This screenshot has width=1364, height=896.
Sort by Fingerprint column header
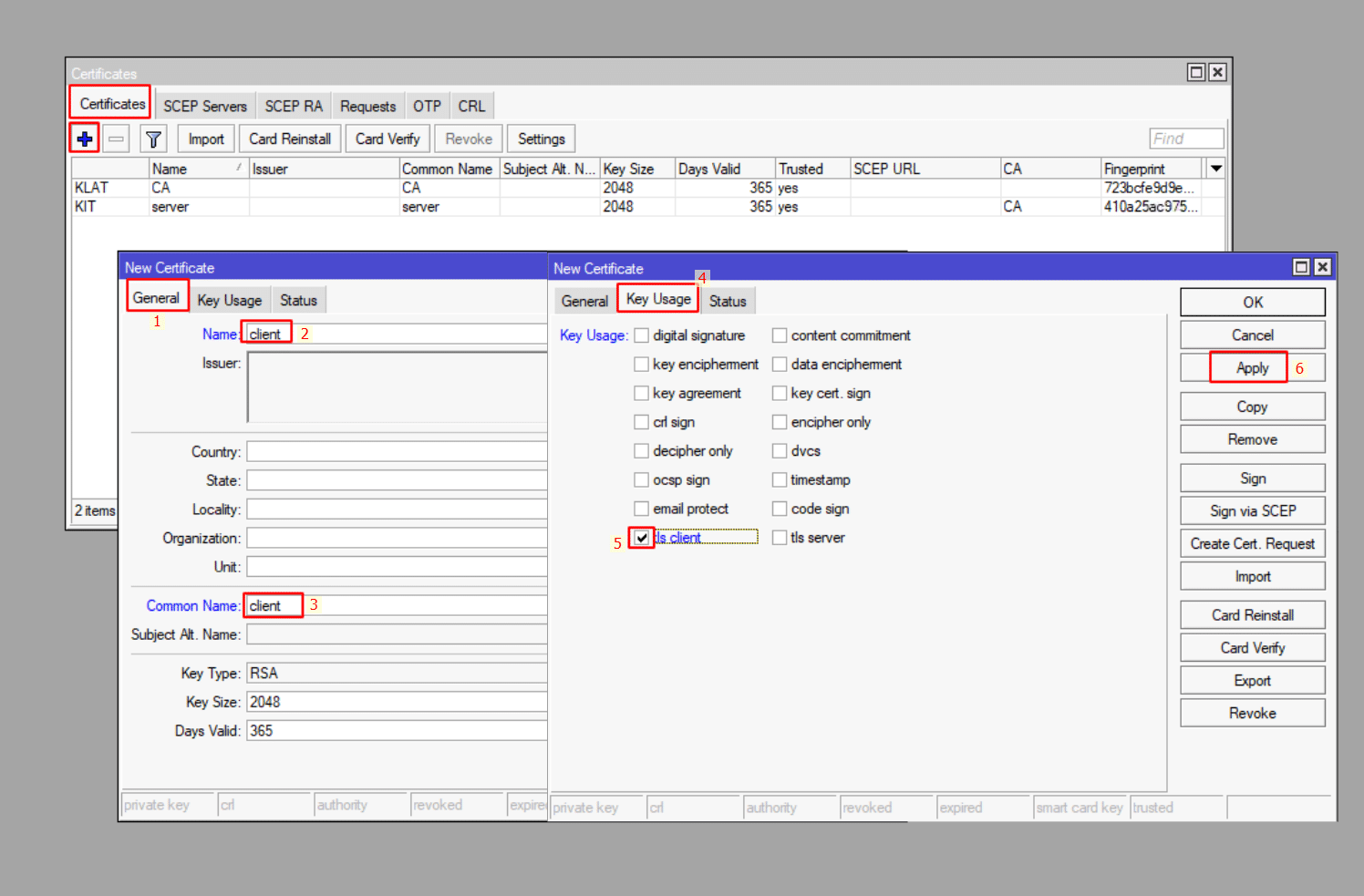(1152, 169)
